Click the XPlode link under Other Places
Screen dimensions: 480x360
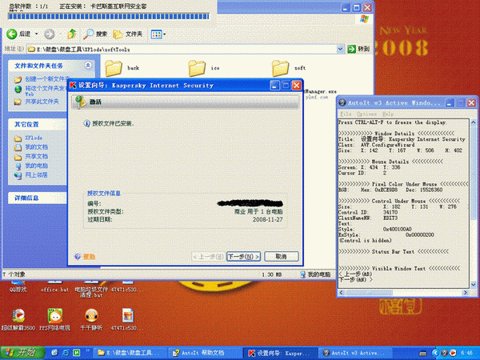pyautogui.click(x=34, y=138)
